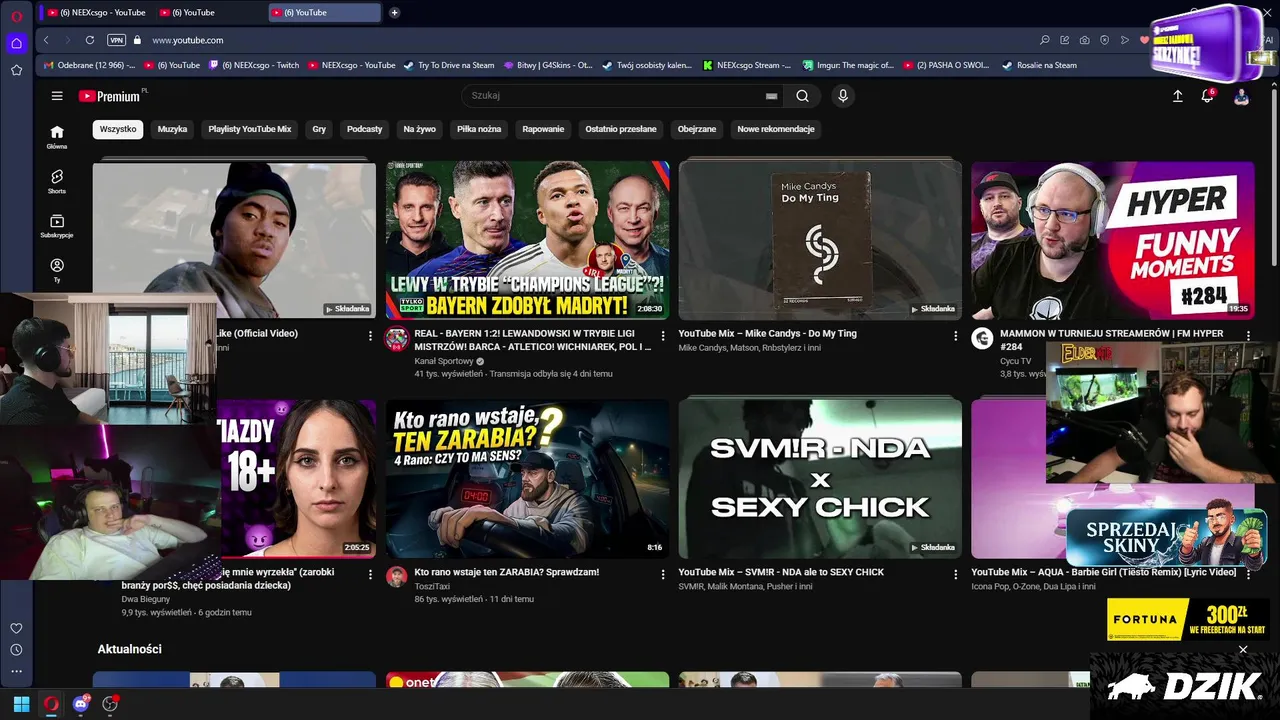Select the Na żywo filter chip
1280x720 pixels.
pos(419,129)
